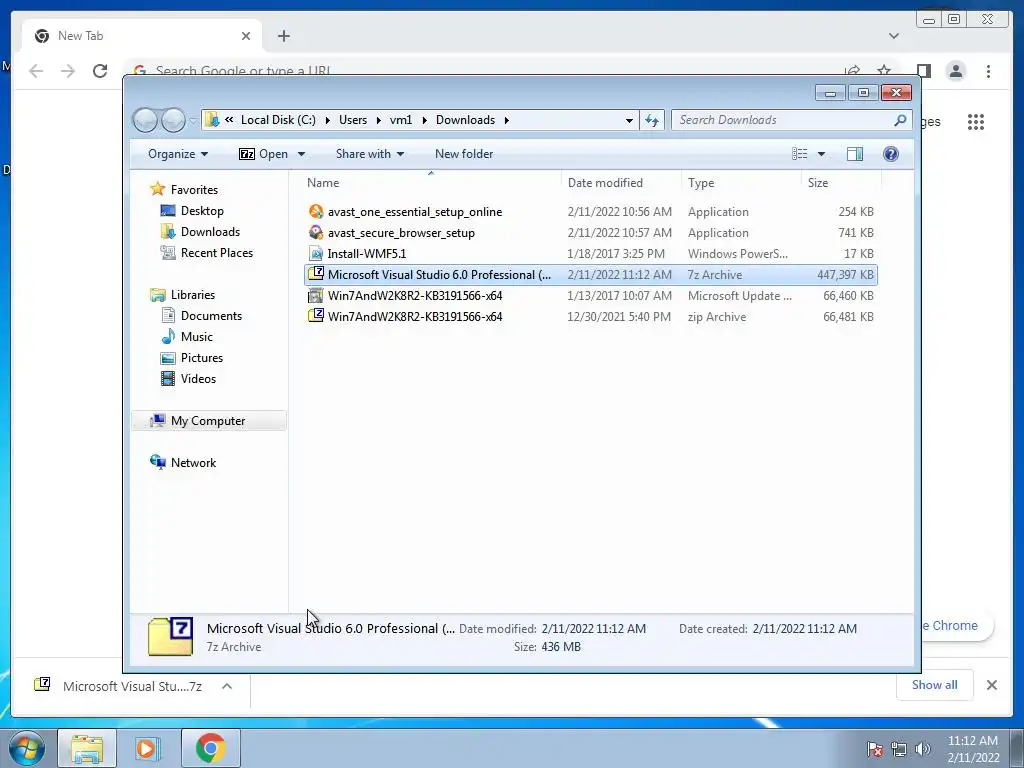
Task: Open the Share with menu
Action: click(370, 154)
